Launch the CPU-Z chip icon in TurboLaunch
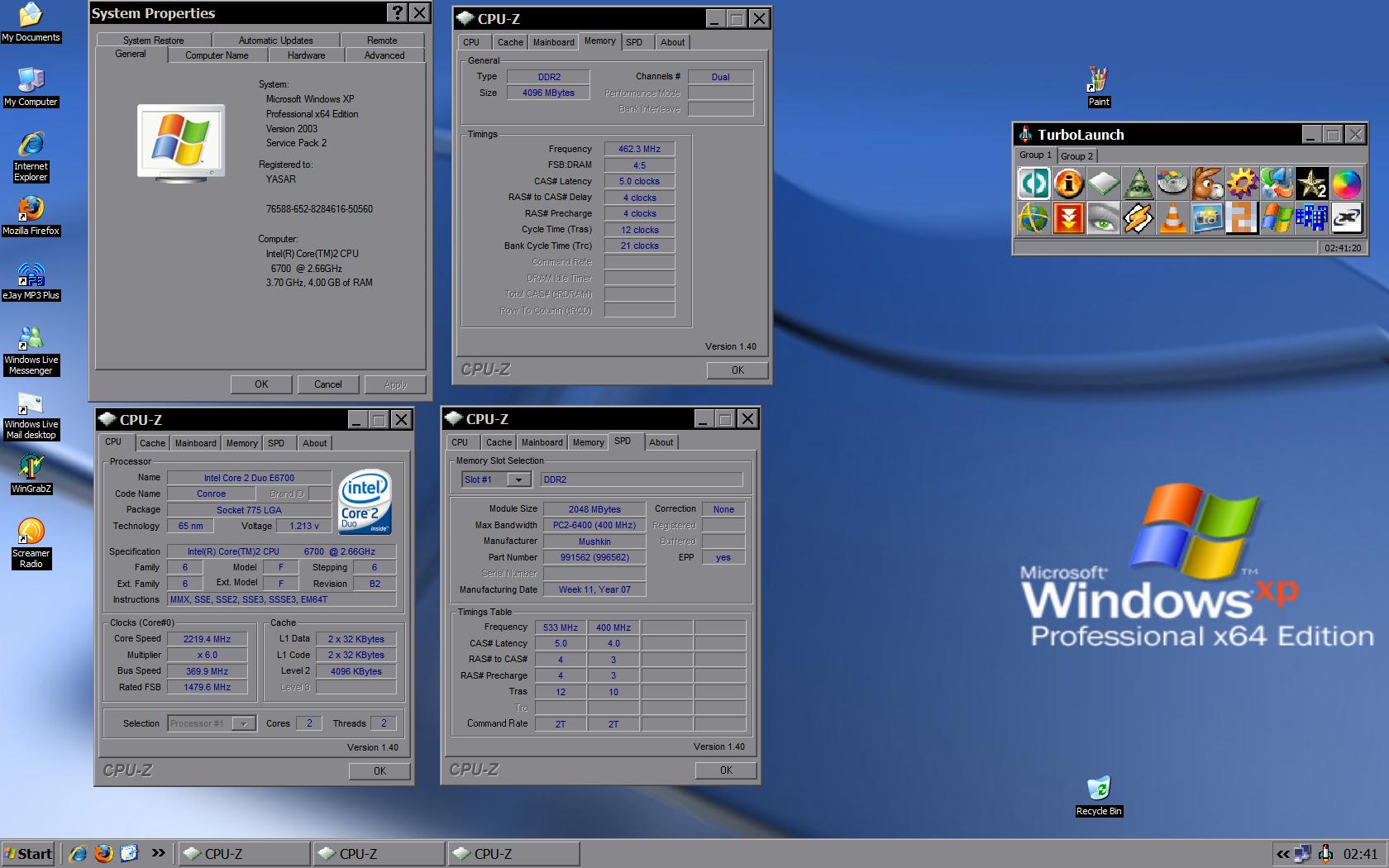The image size is (1389, 868). (1103, 184)
